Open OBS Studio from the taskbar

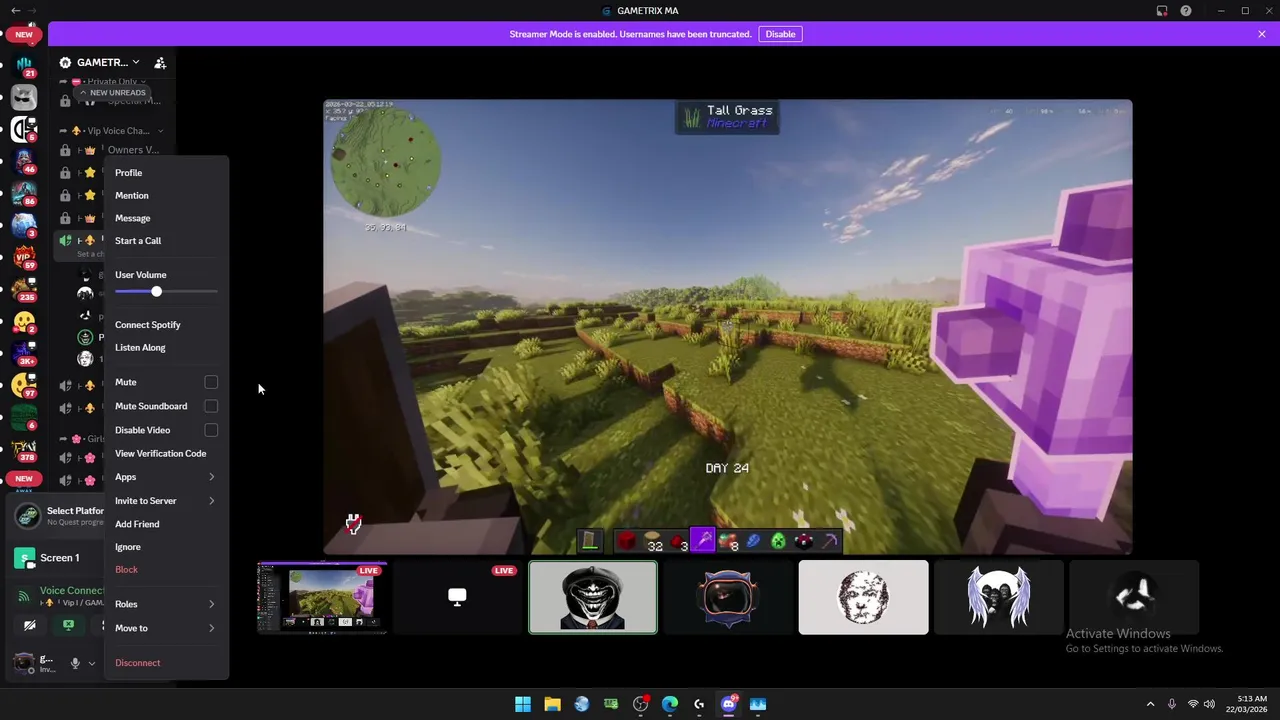(x=640, y=704)
